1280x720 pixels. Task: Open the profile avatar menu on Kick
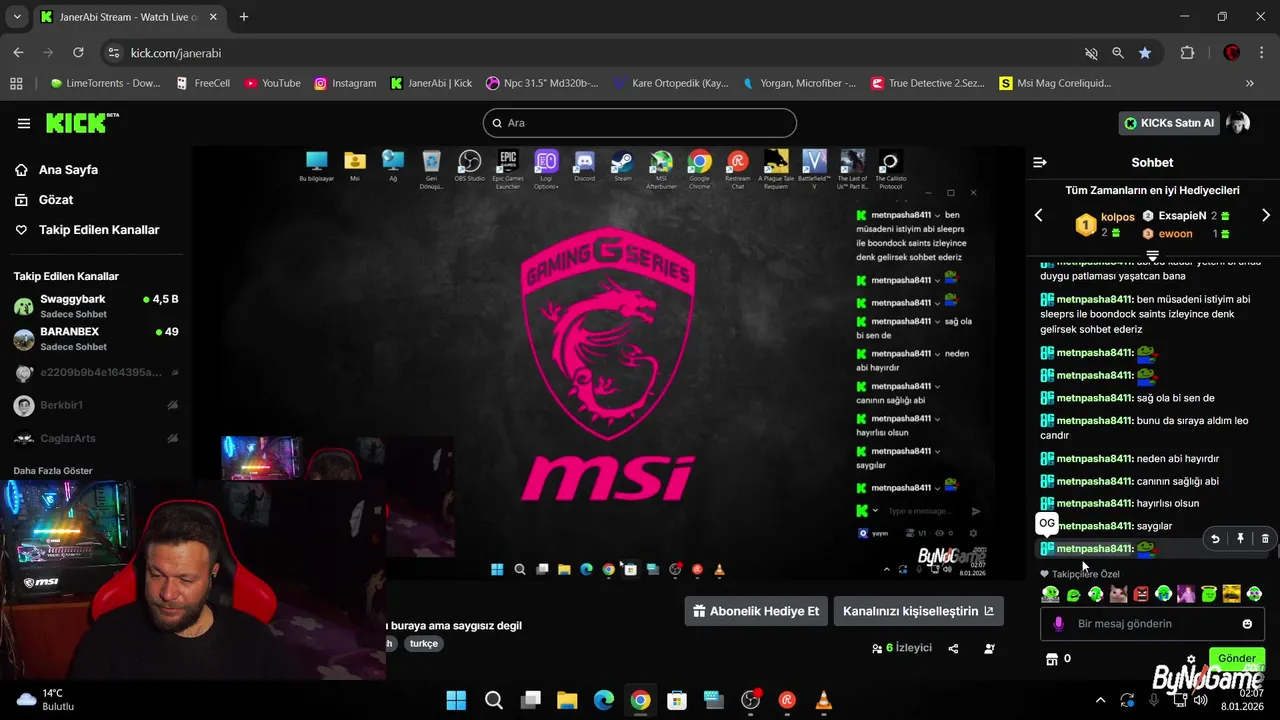(1238, 123)
